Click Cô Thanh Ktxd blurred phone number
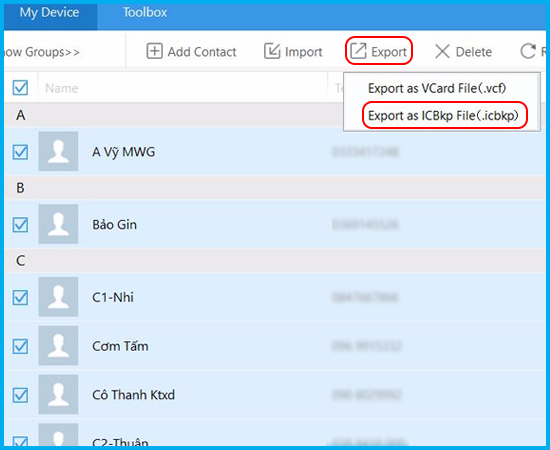Image resolution: width=550 pixels, height=450 pixels. (366, 395)
